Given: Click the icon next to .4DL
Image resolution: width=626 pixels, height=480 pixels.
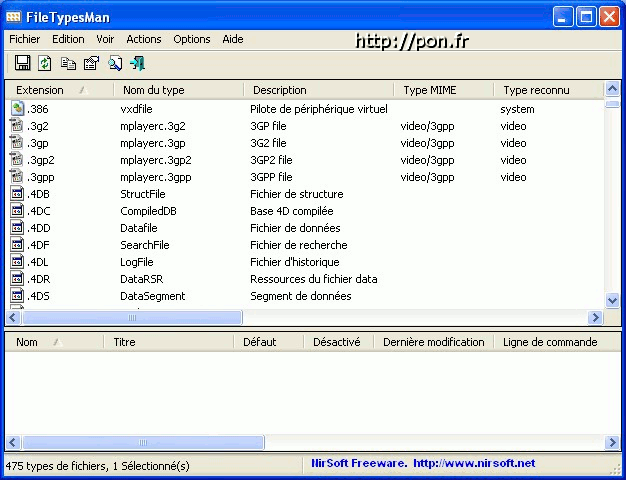Looking at the screenshot, I should point(17,262).
